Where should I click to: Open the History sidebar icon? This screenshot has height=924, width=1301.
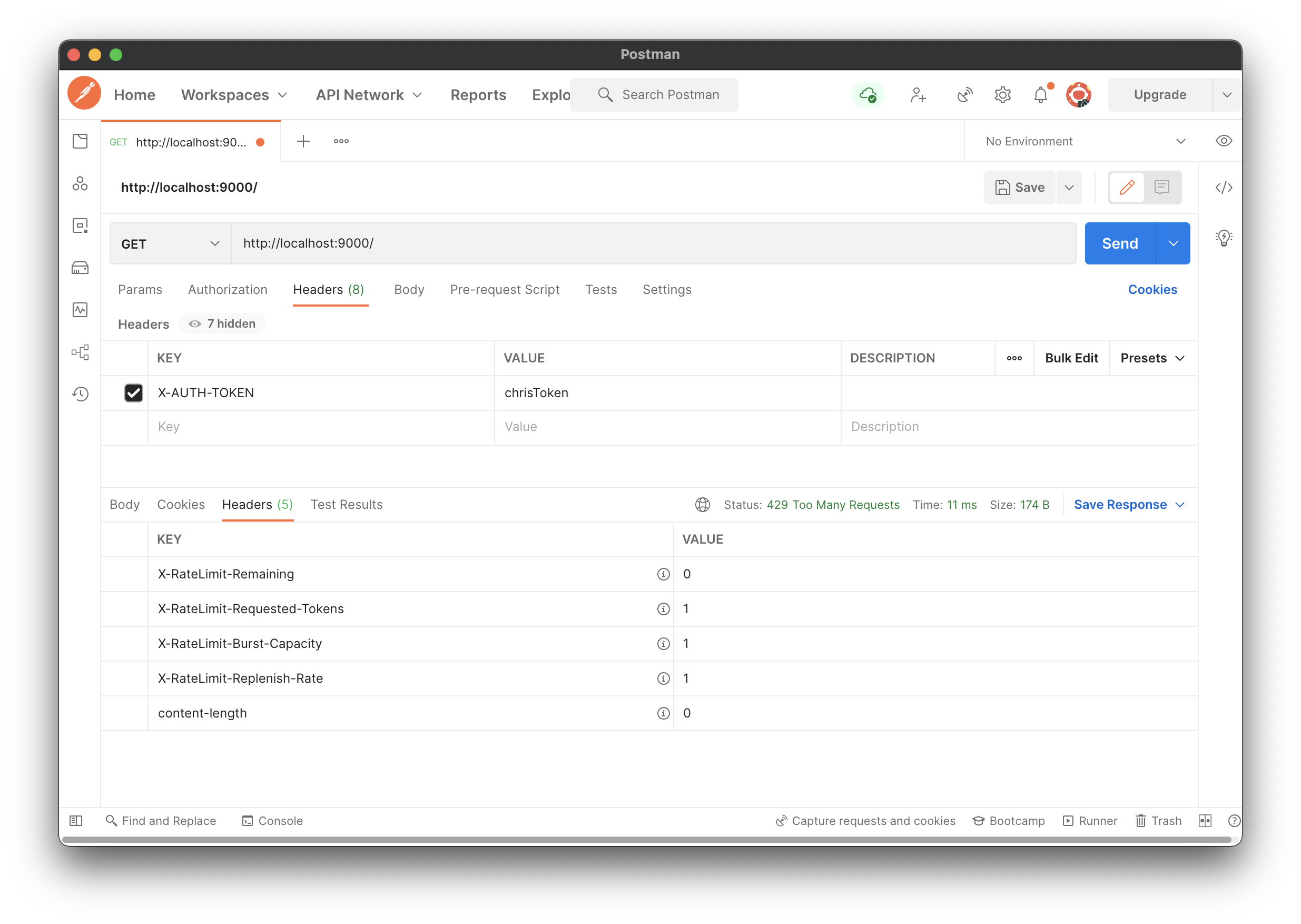point(80,394)
